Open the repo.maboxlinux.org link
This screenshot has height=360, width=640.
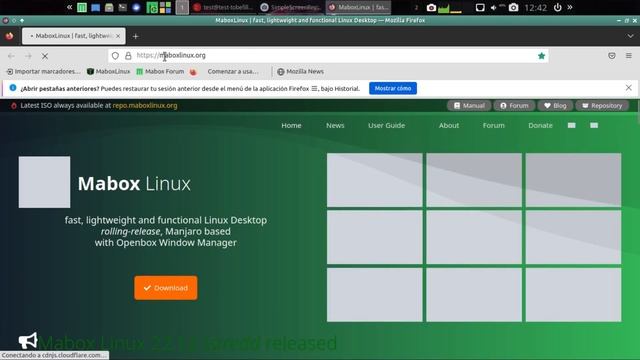point(145,105)
